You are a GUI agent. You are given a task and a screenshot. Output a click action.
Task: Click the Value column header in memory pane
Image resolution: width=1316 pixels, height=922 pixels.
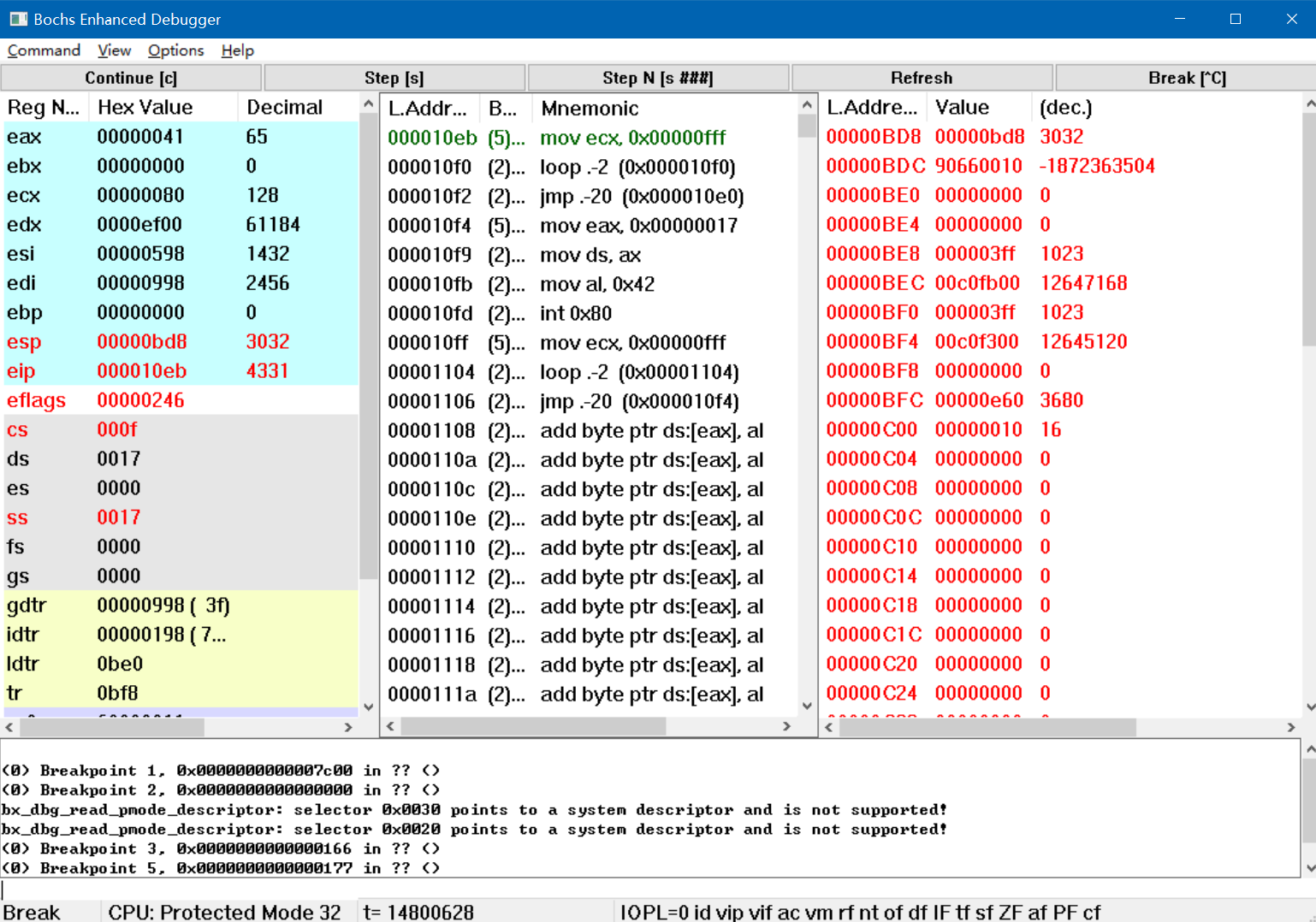(x=978, y=108)
